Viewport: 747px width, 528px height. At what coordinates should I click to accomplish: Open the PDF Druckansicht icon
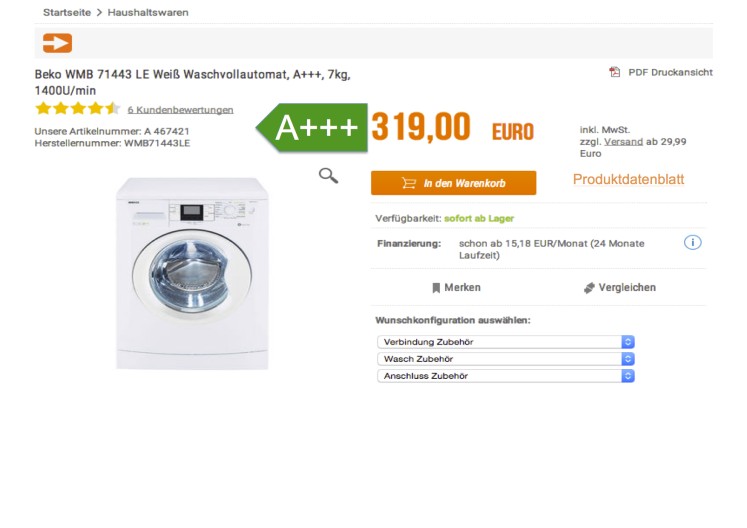click(x=615, y=72)
